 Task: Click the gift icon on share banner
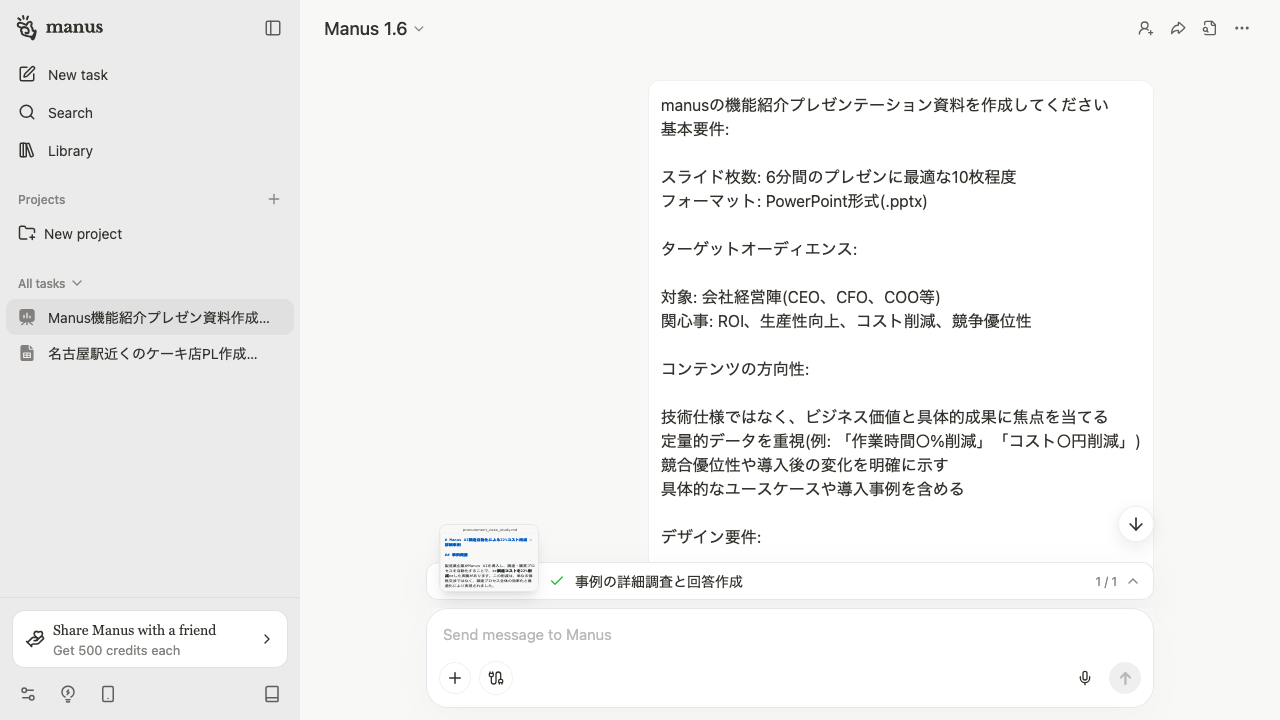pyautogui.click(x=35, y=639)
